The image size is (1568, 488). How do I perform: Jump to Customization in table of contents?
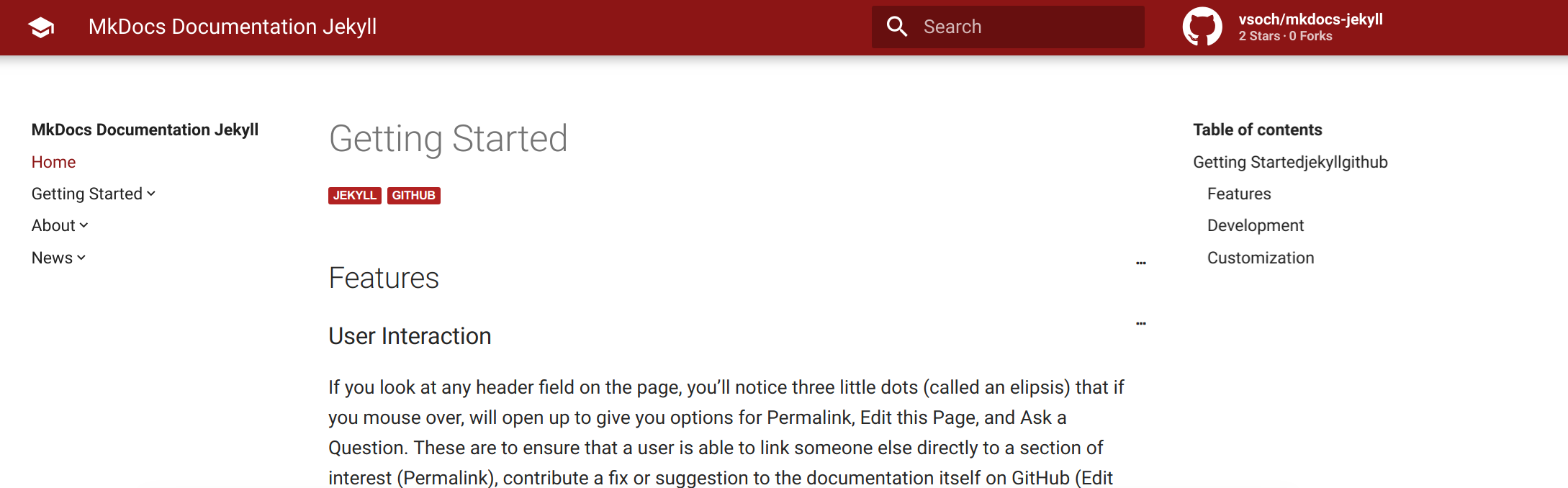[1261, 258]
